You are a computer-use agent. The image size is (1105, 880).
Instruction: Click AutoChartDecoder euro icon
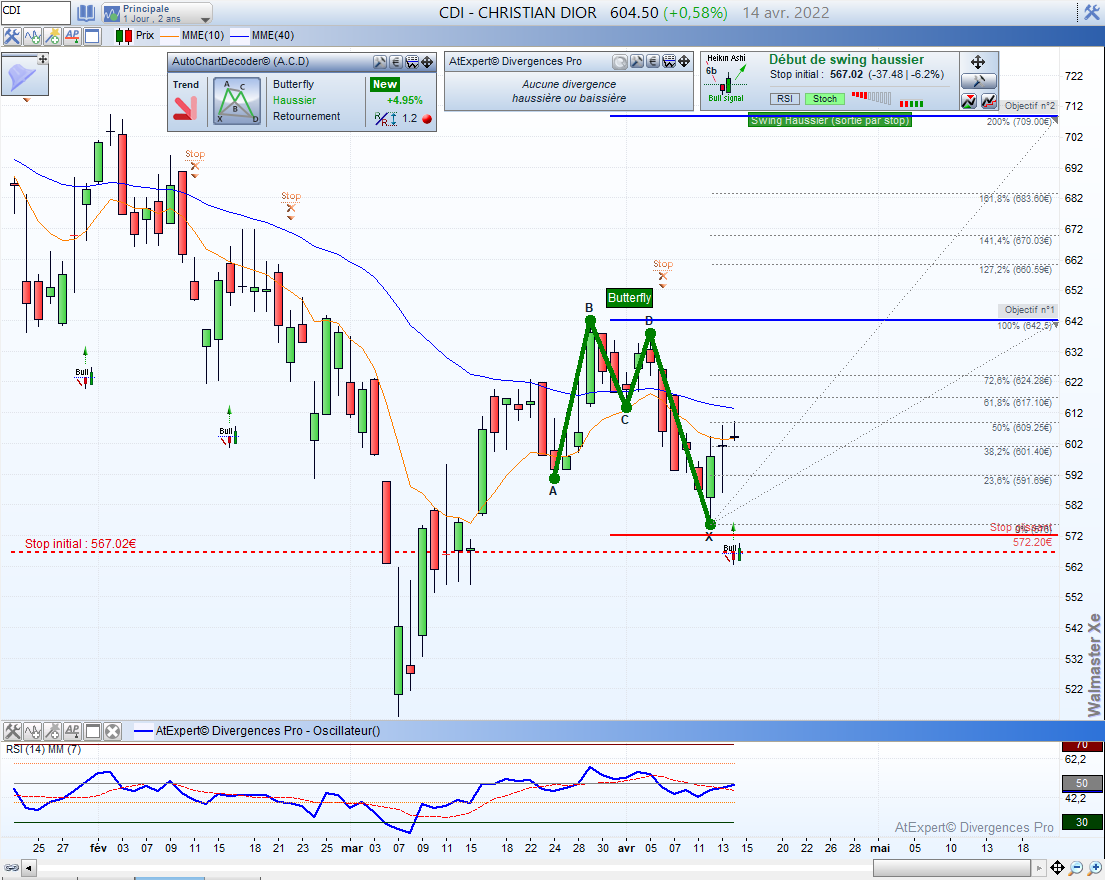point(396,62)
